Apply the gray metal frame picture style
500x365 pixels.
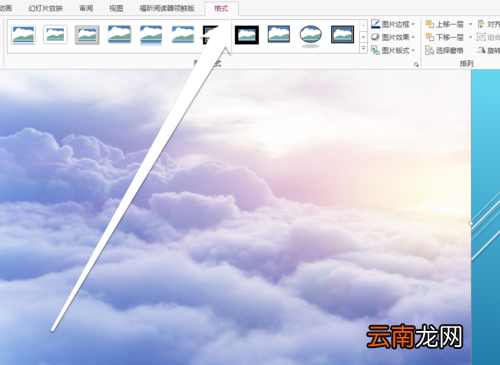point(87,35)
